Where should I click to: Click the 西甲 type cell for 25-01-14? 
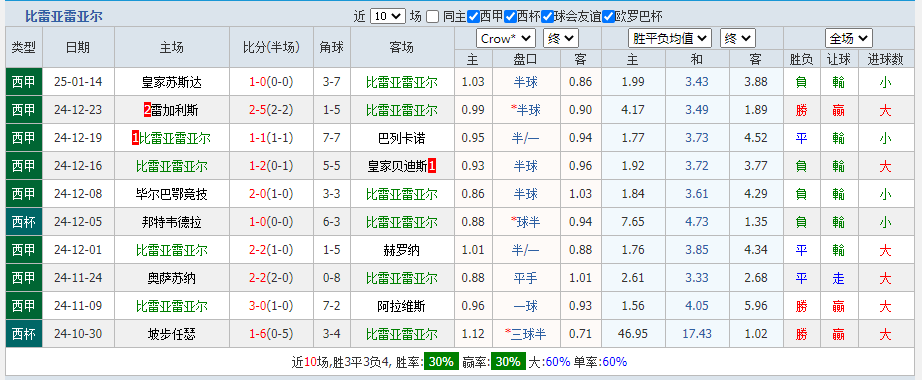coord(24,82)
